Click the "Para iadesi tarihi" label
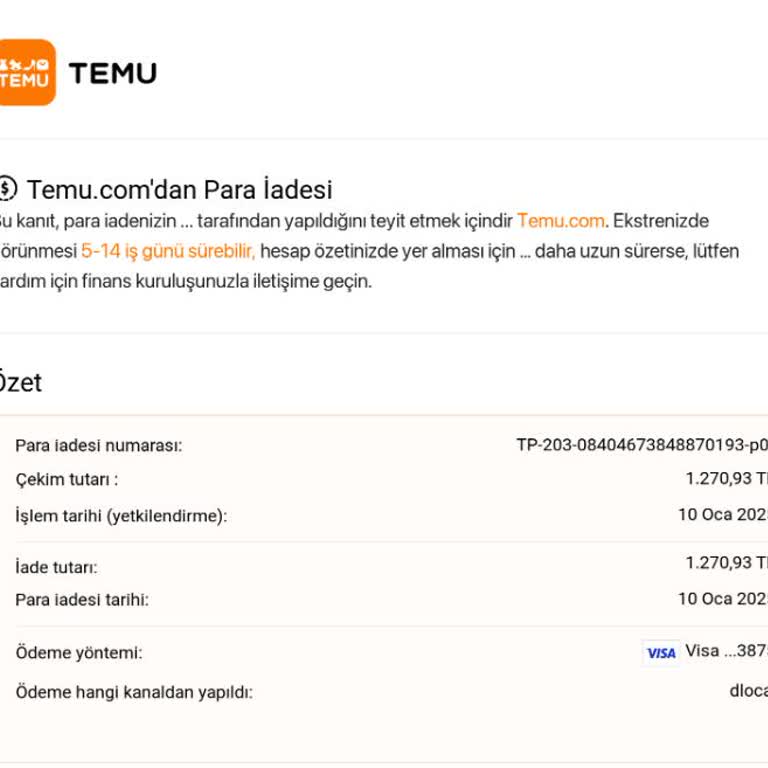The height and width of the screenshot is (768, 768). coord(82,600)
